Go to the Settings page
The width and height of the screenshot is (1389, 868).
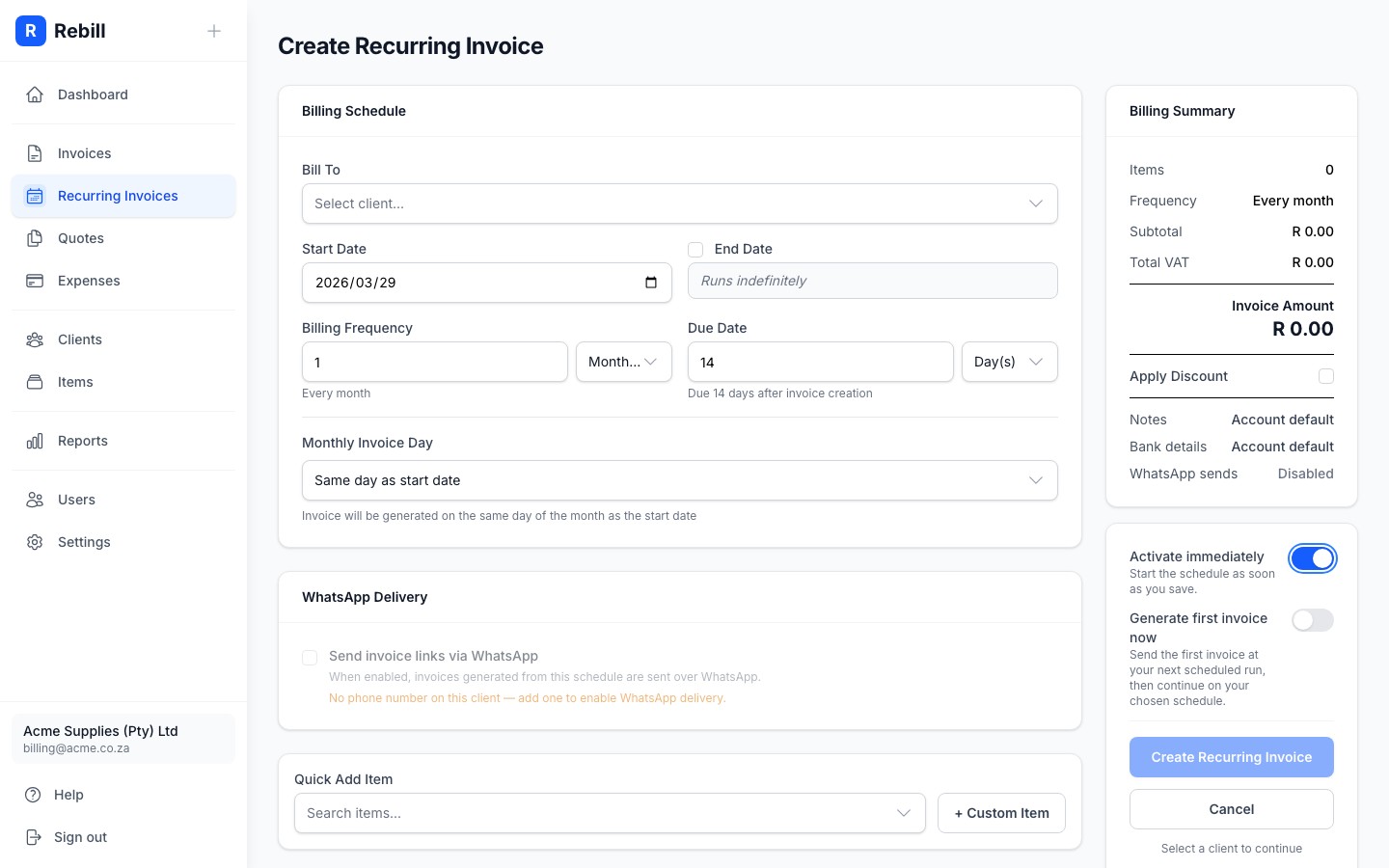pyautogui.click(x=84, y=542)
